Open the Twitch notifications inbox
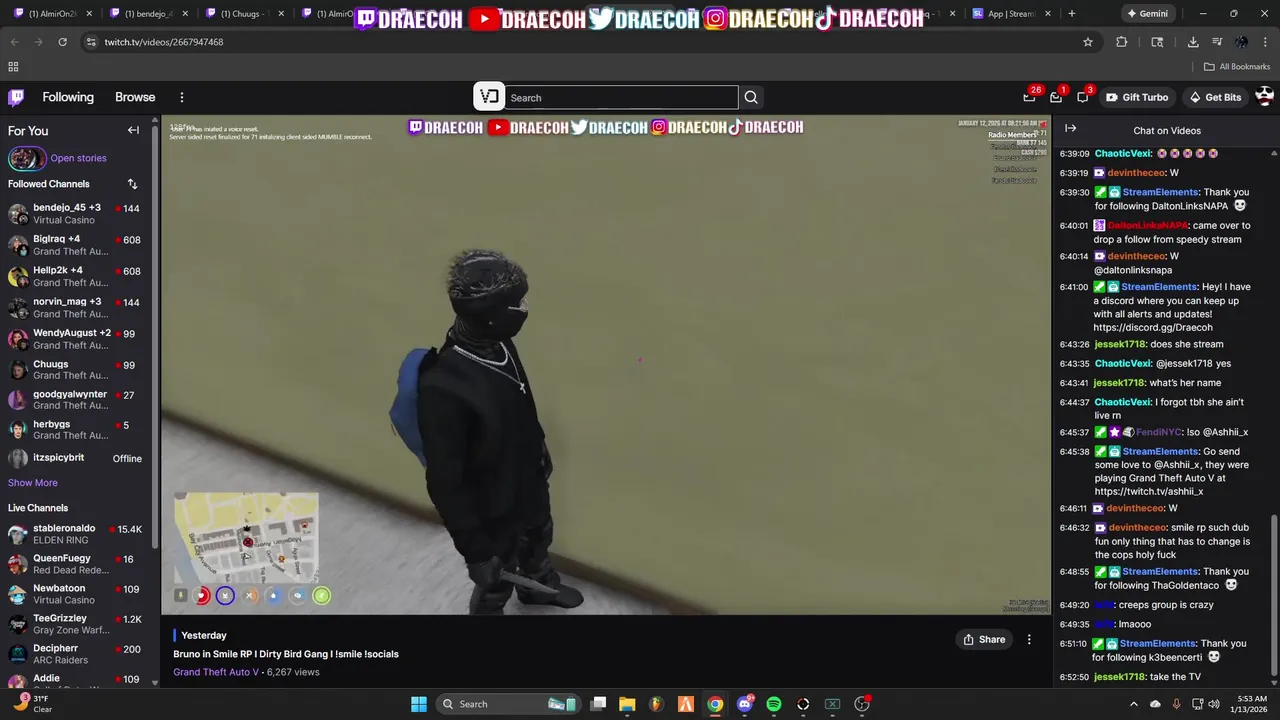 (x=1056, y=97)
